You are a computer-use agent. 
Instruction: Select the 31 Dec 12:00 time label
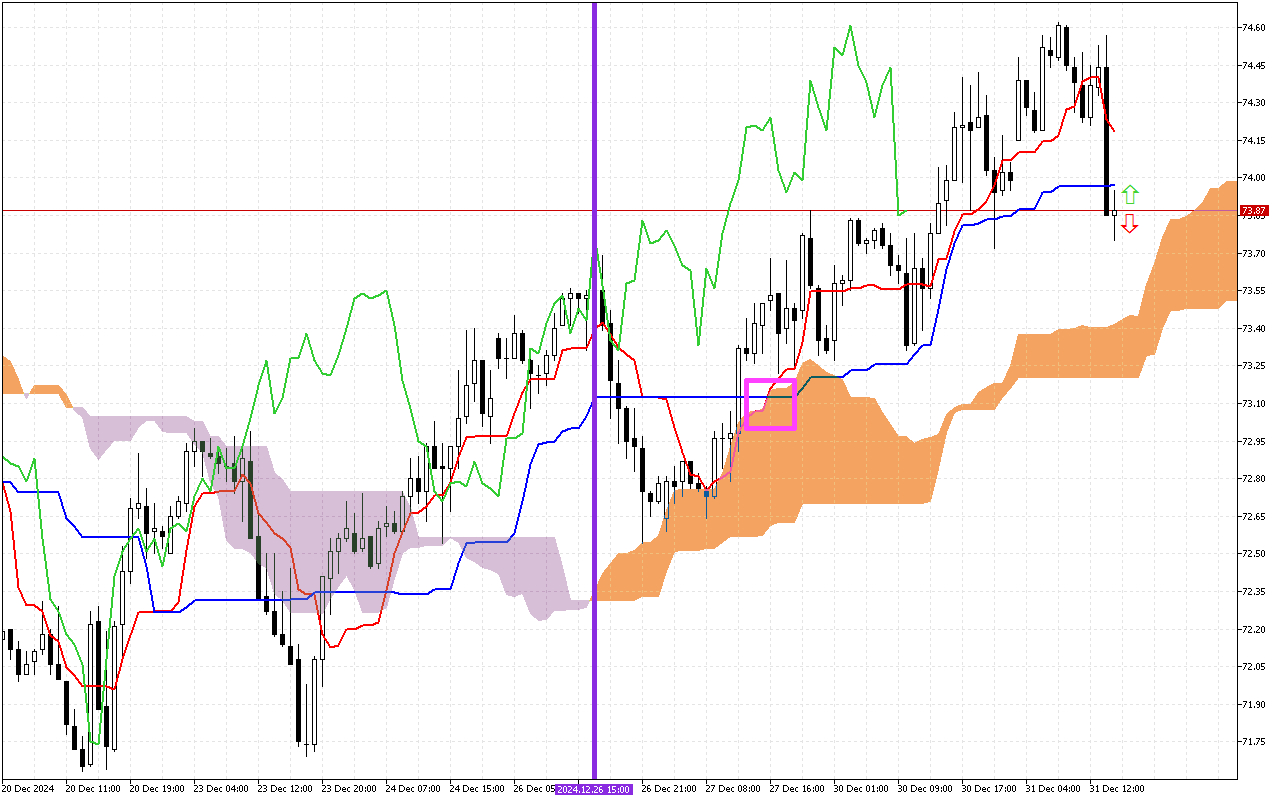[x=1117, y=789]
